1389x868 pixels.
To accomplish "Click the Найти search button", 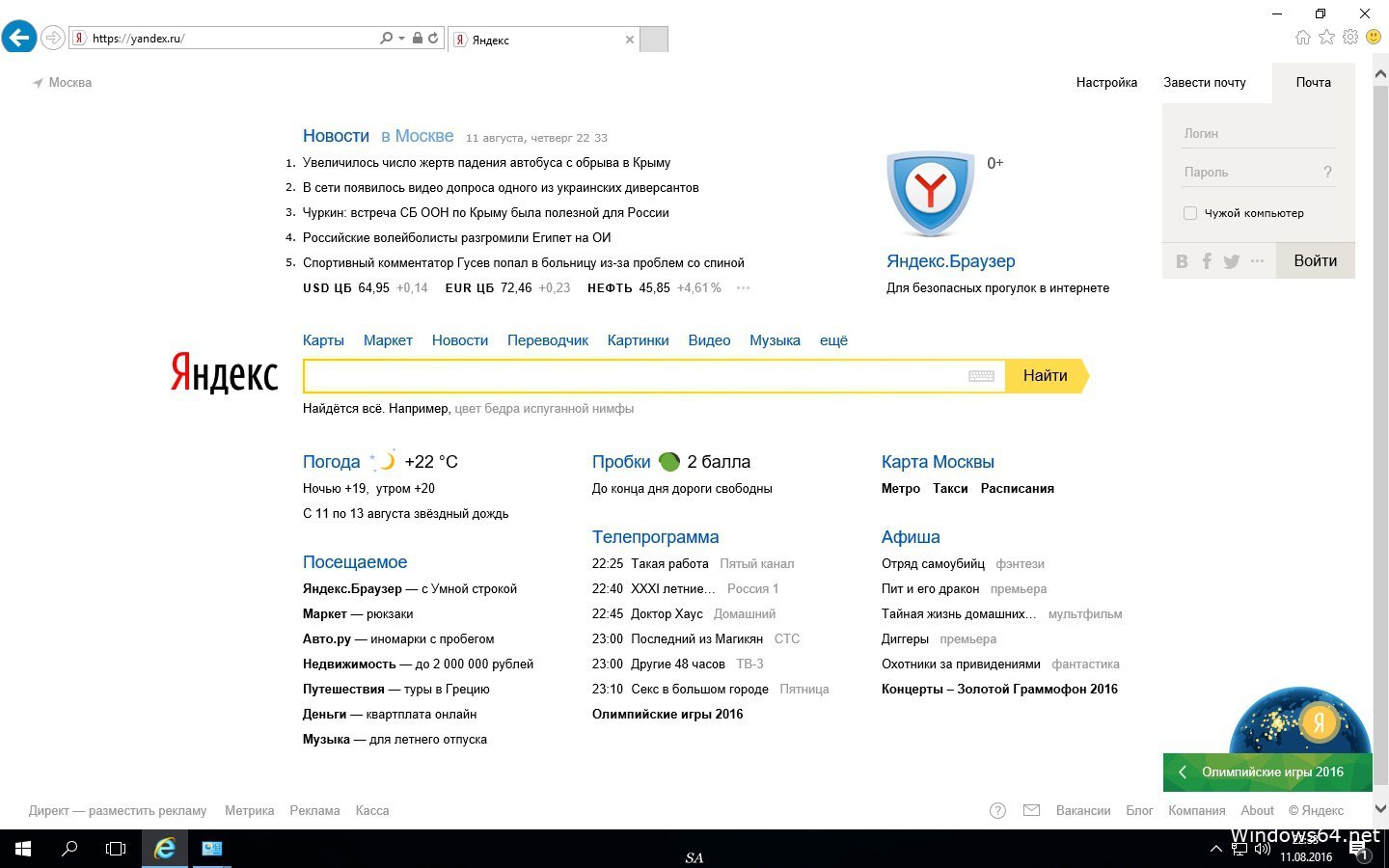I will [1047, 376].
